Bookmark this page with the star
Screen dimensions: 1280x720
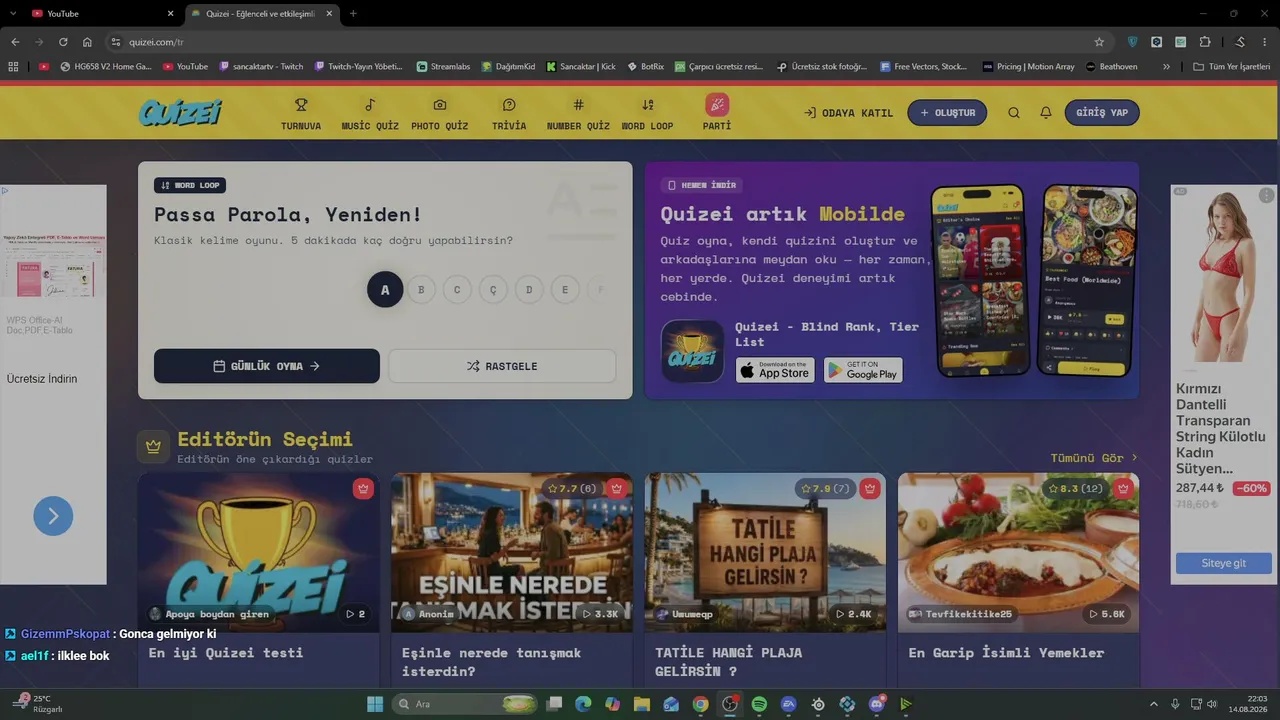pyautogui.click(x=1099, y=42)
